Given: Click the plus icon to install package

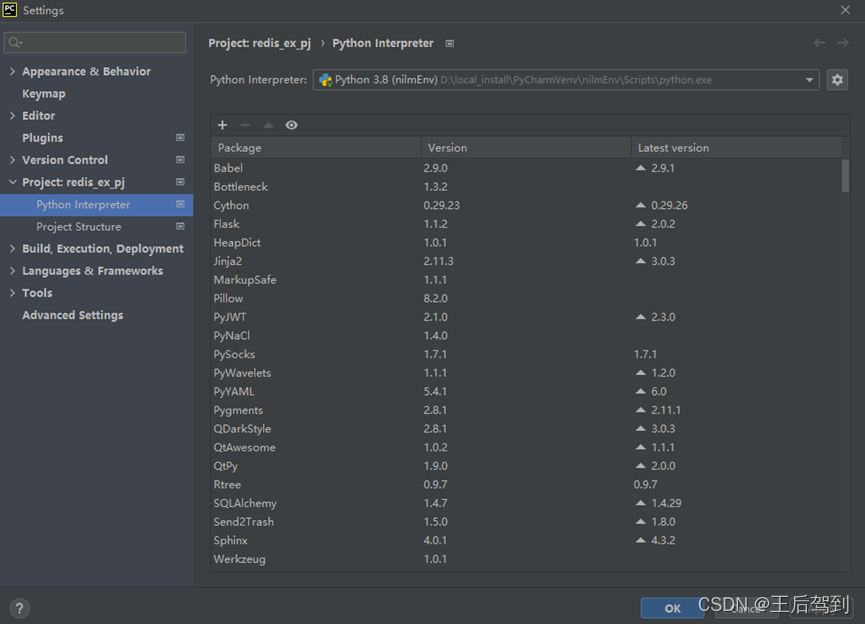Looking at the screenshot, I should 222,125.
